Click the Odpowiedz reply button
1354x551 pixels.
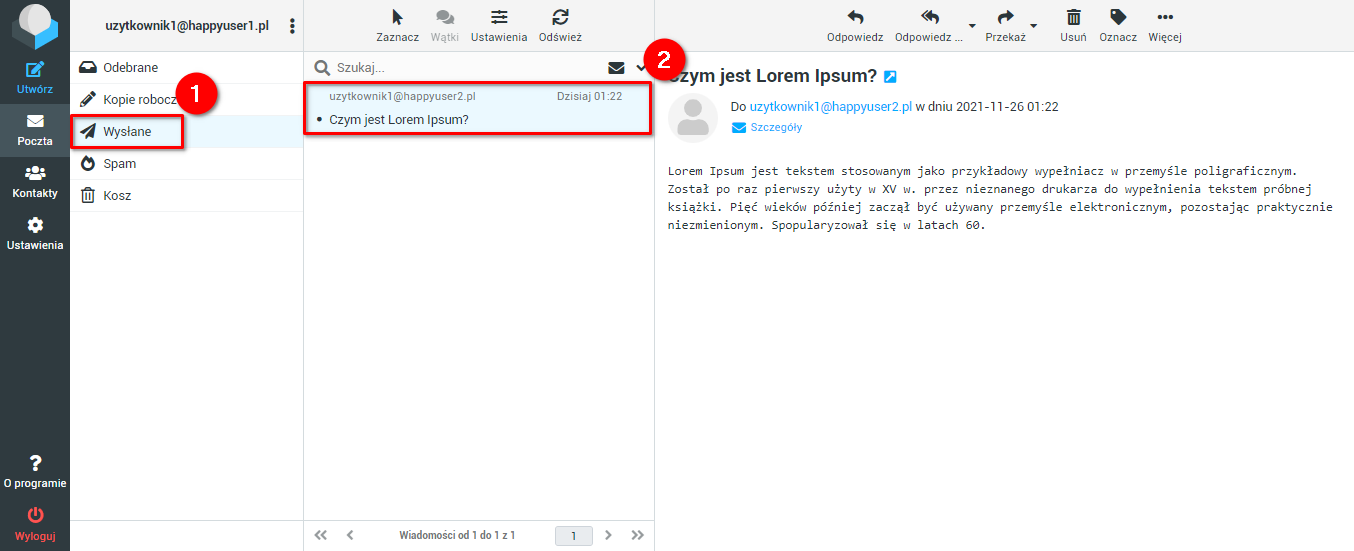point(855,26)
